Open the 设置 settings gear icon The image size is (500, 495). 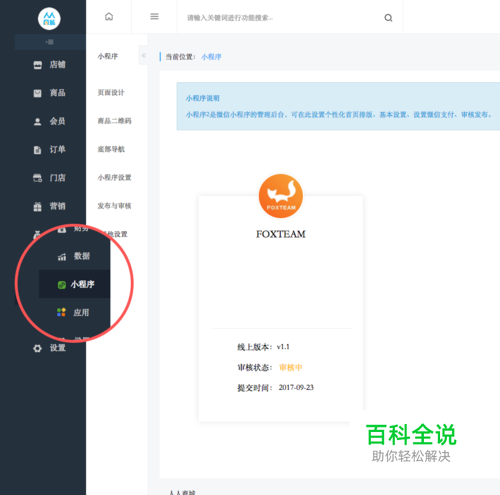[x=38, y=349]
